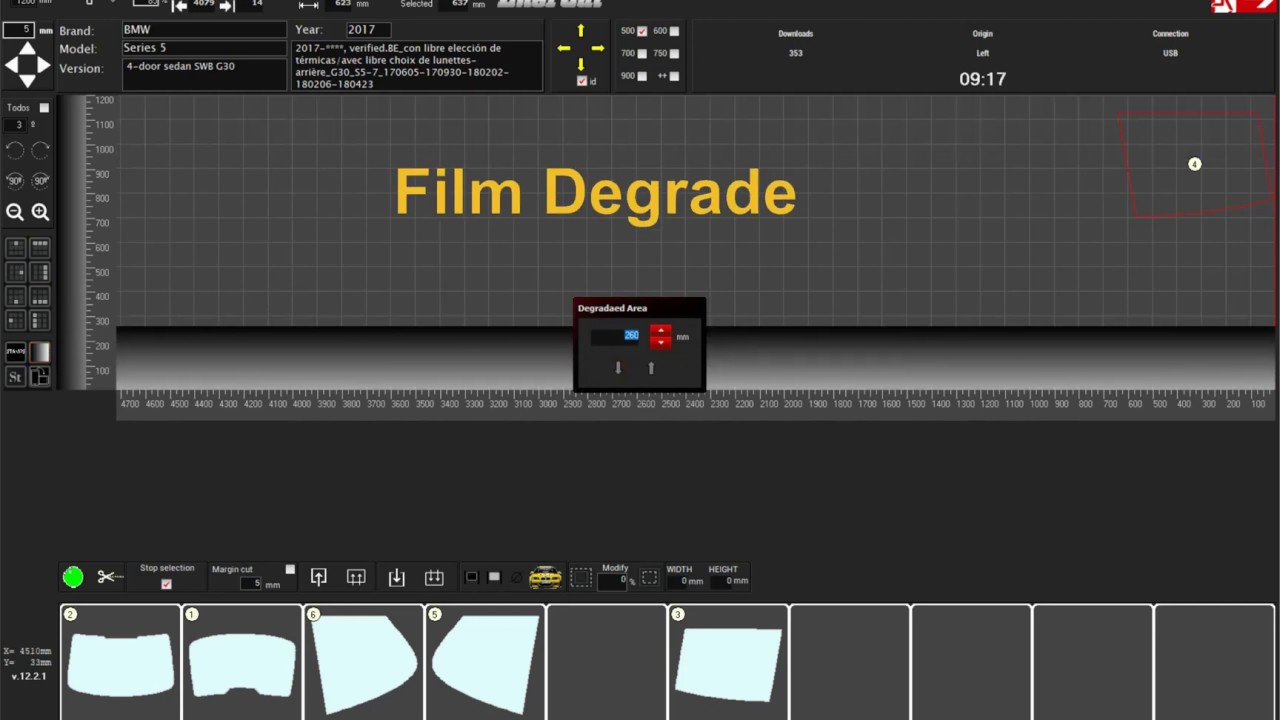
Task: Check the 750 width checkbox
Action: (x=674, y=53)
